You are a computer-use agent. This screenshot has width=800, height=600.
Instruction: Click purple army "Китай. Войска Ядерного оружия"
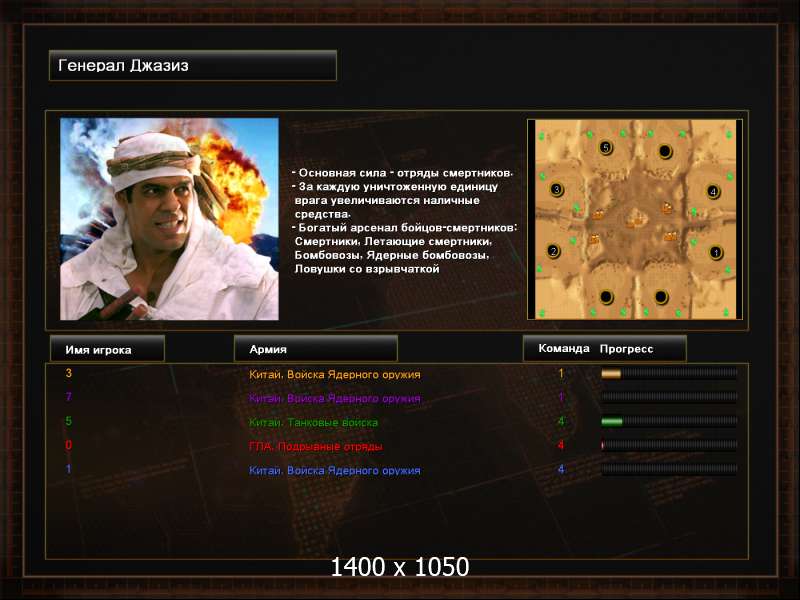point(335,398)
